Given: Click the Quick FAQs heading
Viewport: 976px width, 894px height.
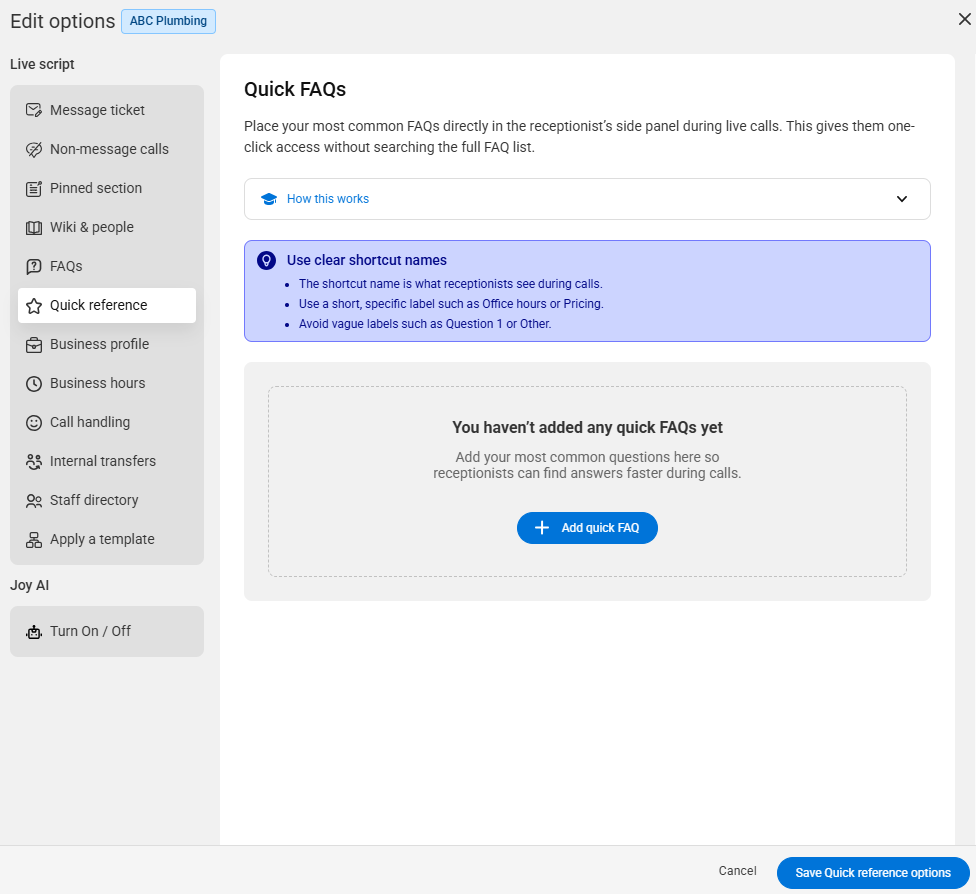Looking at the screenshot, I should coord(295,90).
